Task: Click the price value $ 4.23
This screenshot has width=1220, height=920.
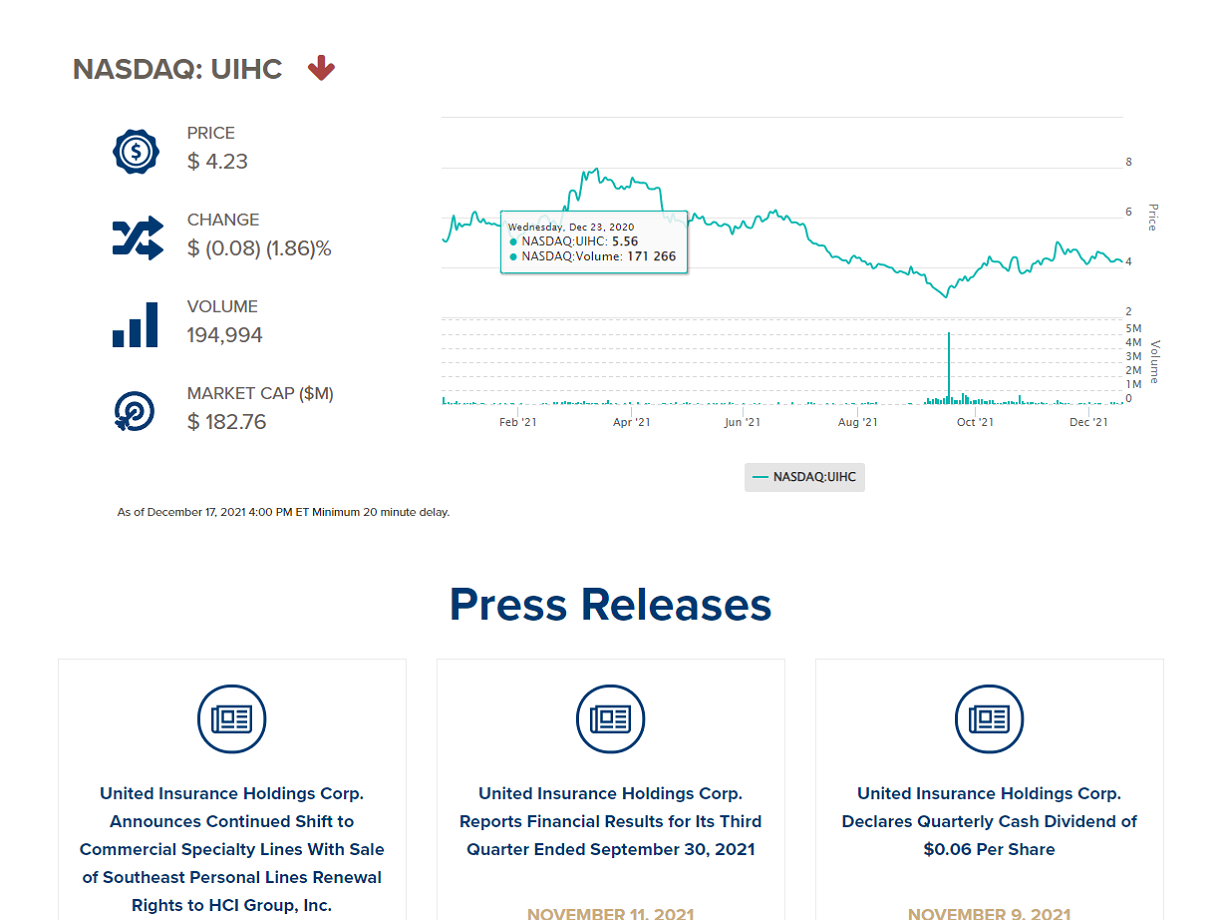Action: (x=217, y=161)
